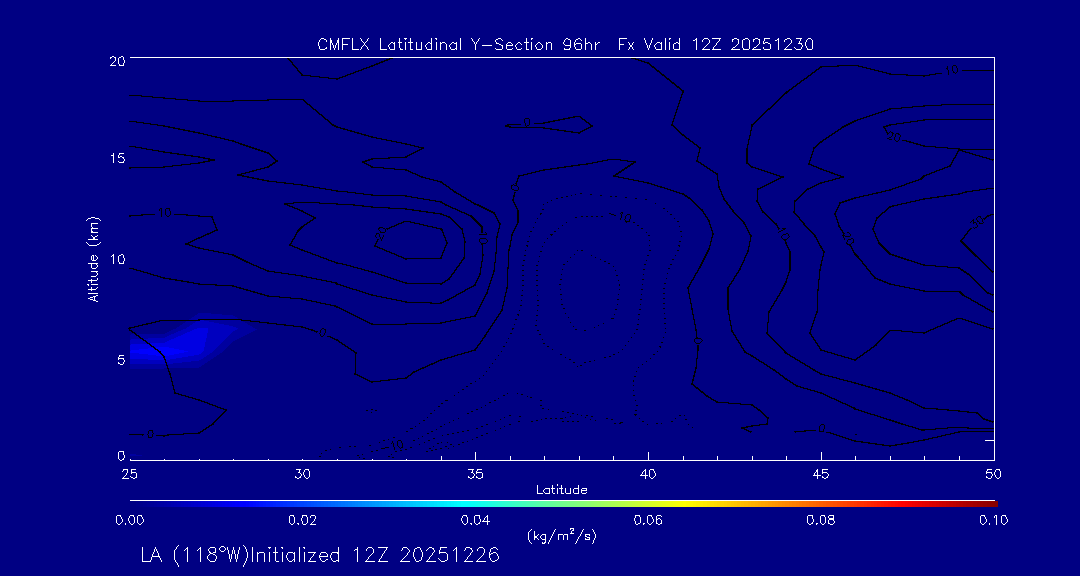
Task: Click the latitude 30 tick label
Action: [302, 472]
